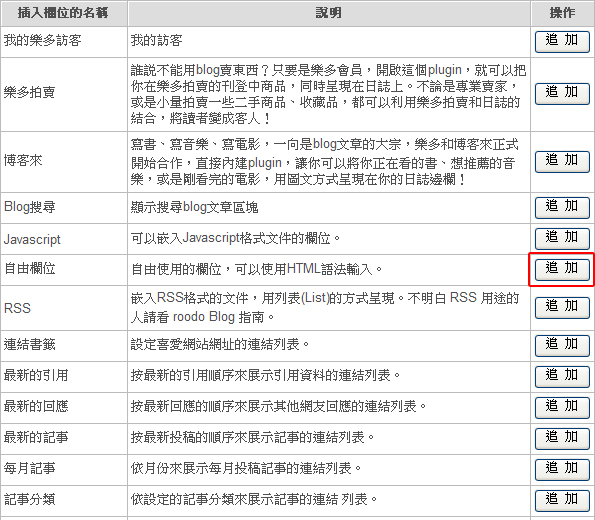Click the 操作 column header

click(562, 13)
